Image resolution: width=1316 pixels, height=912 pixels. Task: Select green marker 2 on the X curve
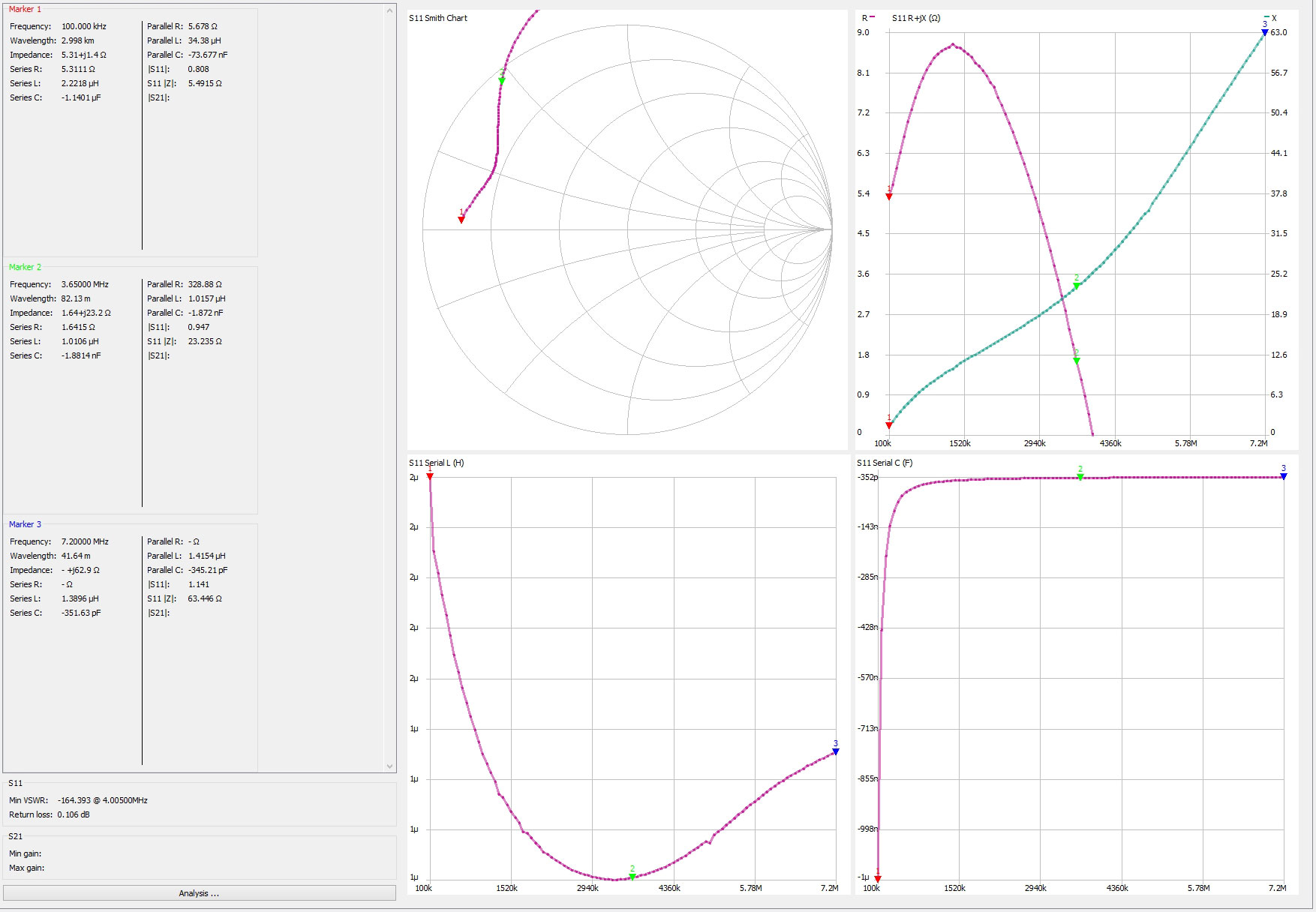coord(1077,286)
